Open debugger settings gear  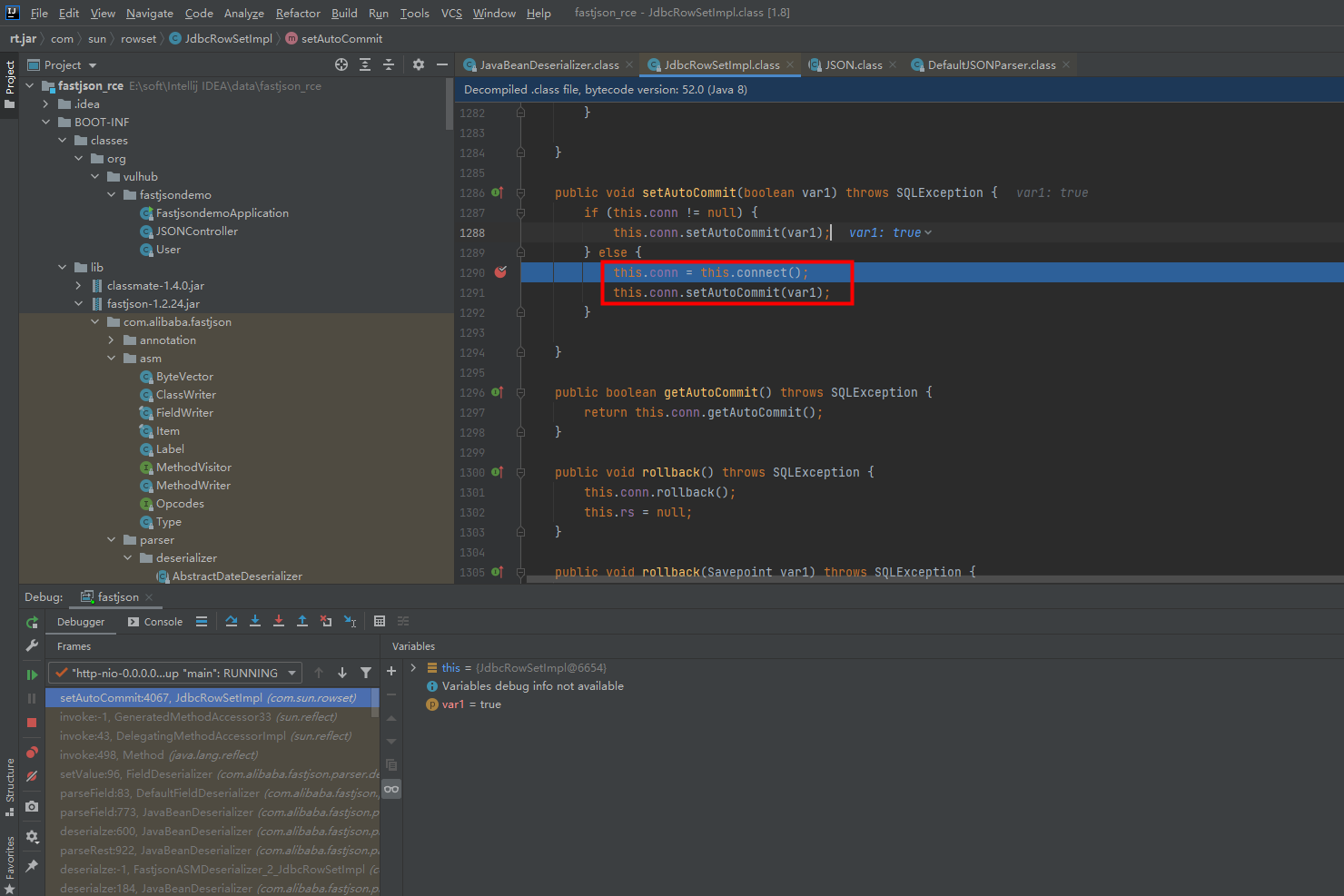(32, 836)
